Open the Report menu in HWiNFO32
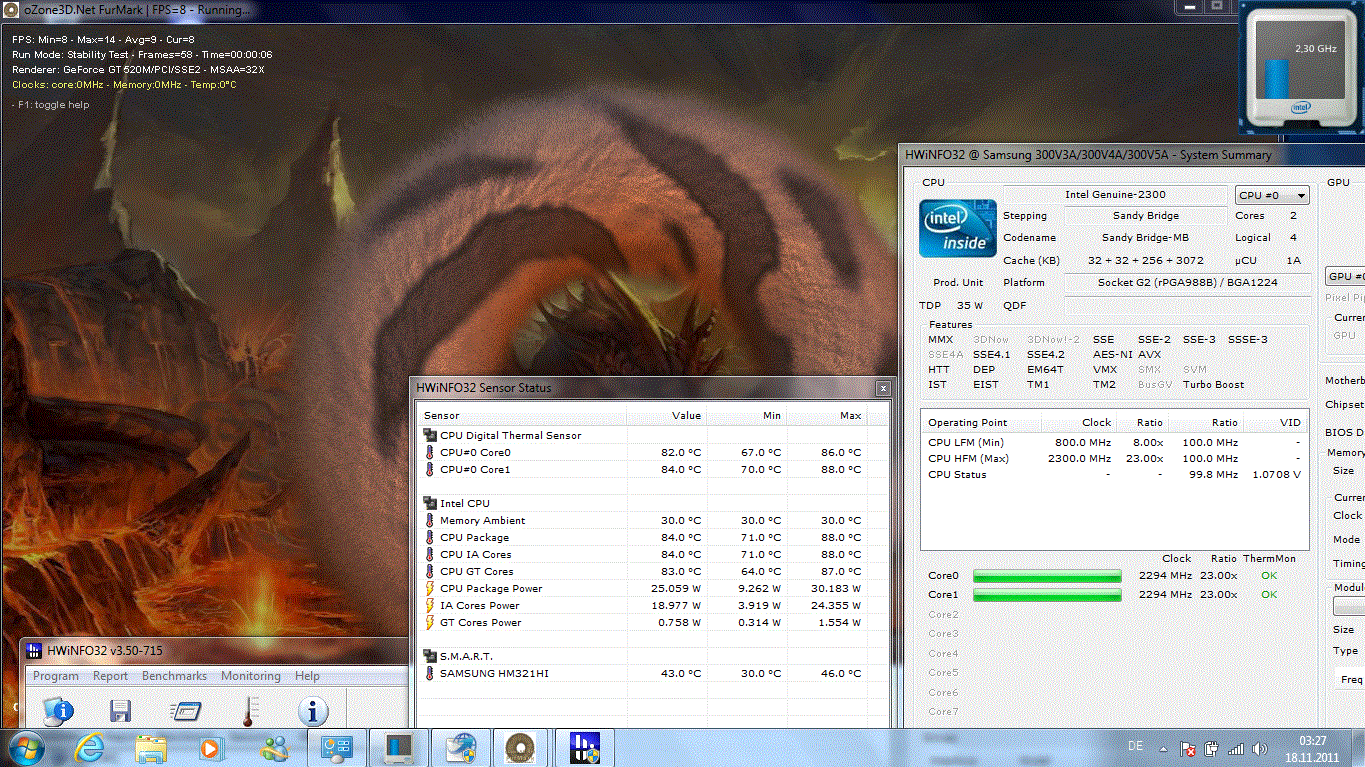The height and width of the screenshot is (767, 1365). coord(110,676)
